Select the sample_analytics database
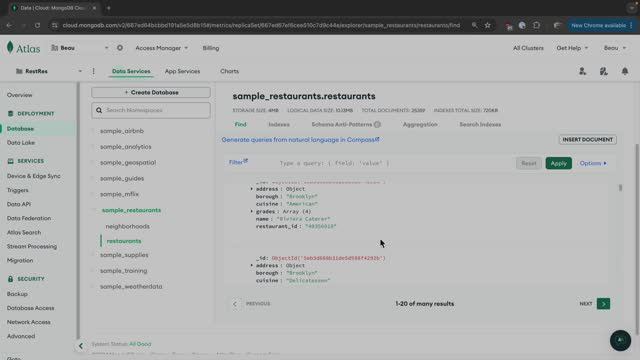Viewport: 640px width, 360px height. point(125,147)
